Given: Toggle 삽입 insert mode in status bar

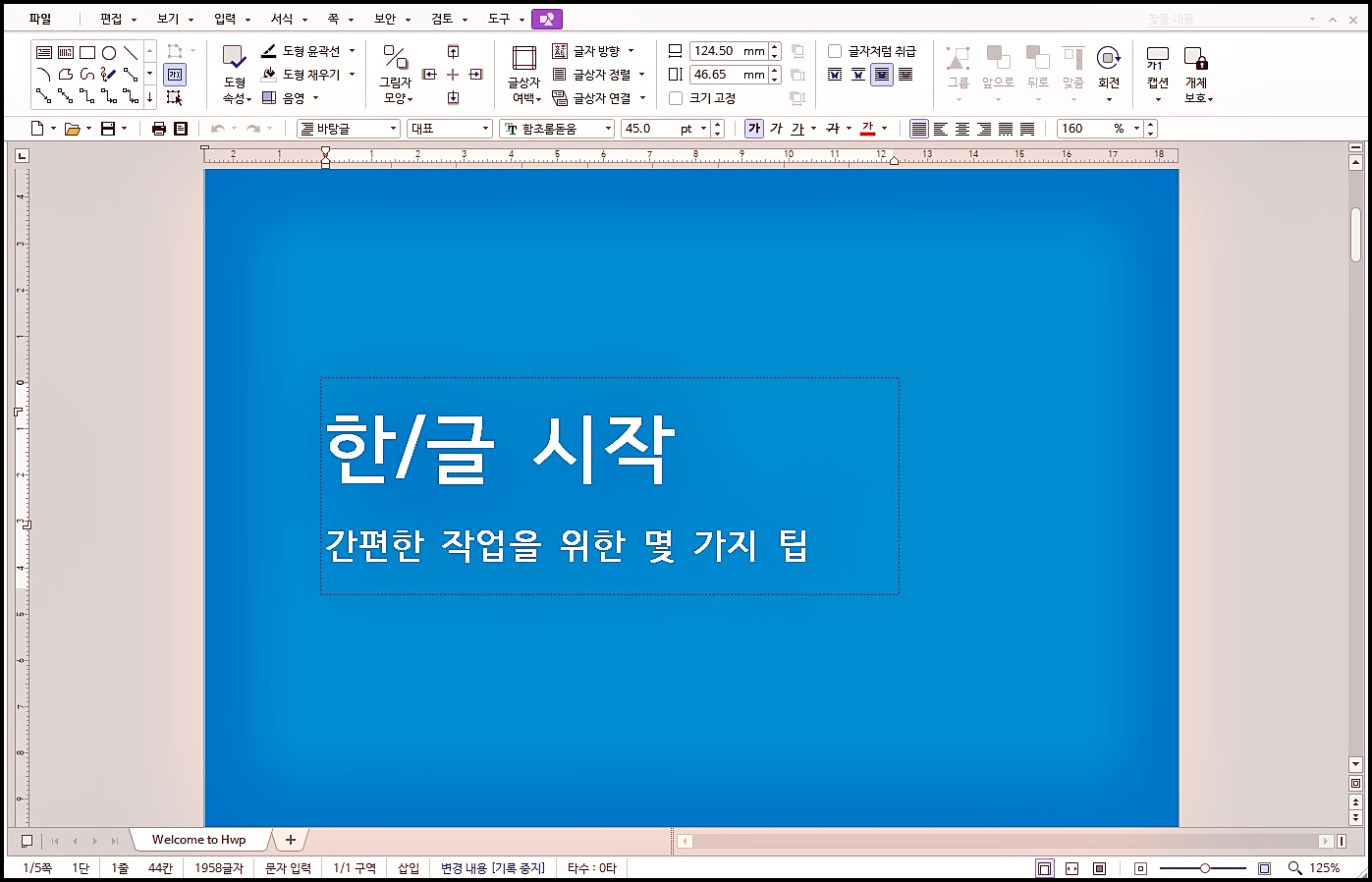Looking at the screenshot, I should [409, 868].
